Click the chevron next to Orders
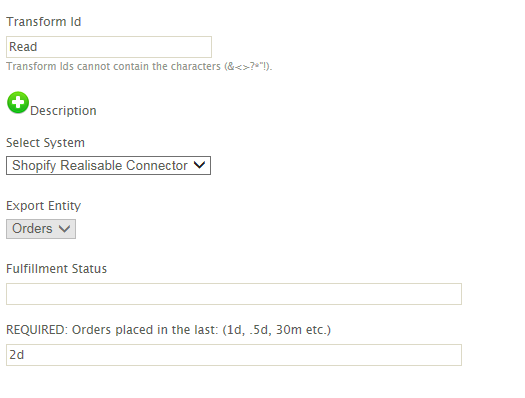The height and width of the screenshot is (398, 525). pyautogui.click(x=64, y=229)
